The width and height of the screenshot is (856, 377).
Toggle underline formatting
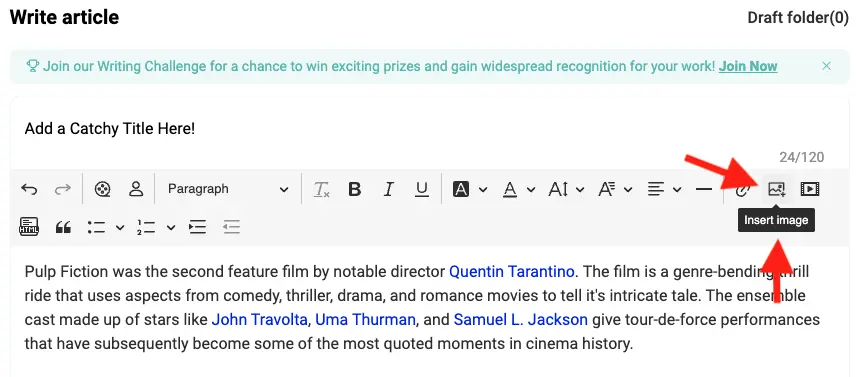tap(421, 189)
